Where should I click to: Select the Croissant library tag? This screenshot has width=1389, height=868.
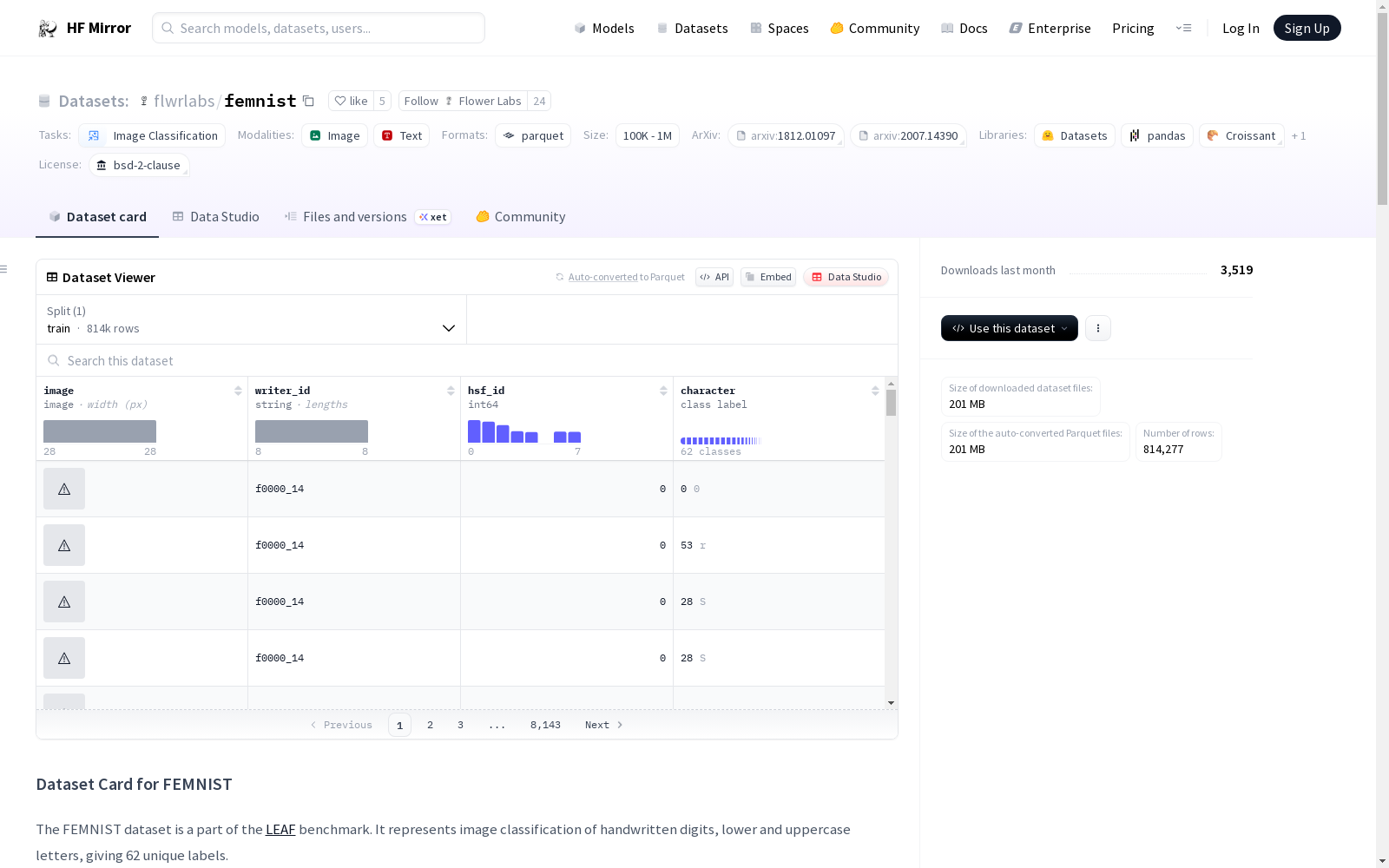pos(1241,135)
